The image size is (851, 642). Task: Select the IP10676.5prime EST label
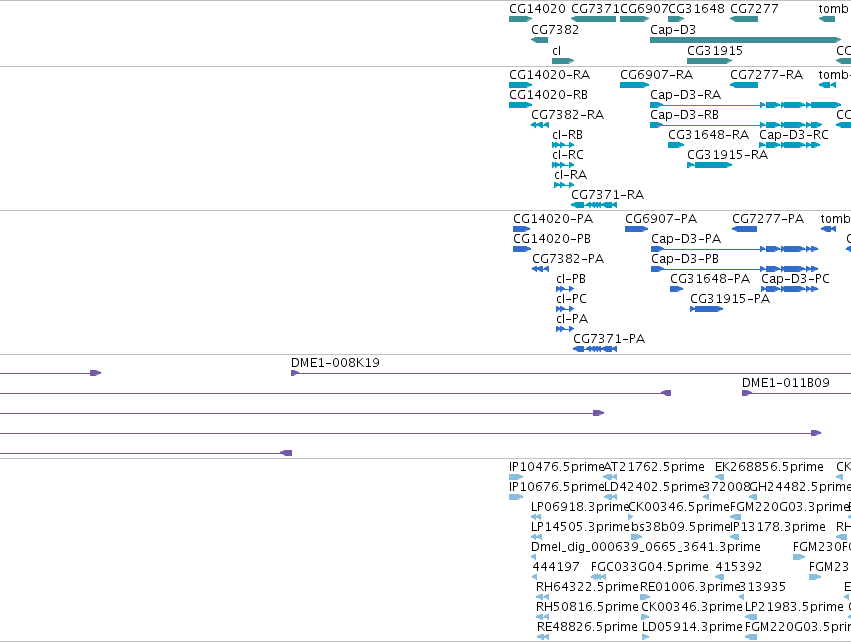coord(556,487)
